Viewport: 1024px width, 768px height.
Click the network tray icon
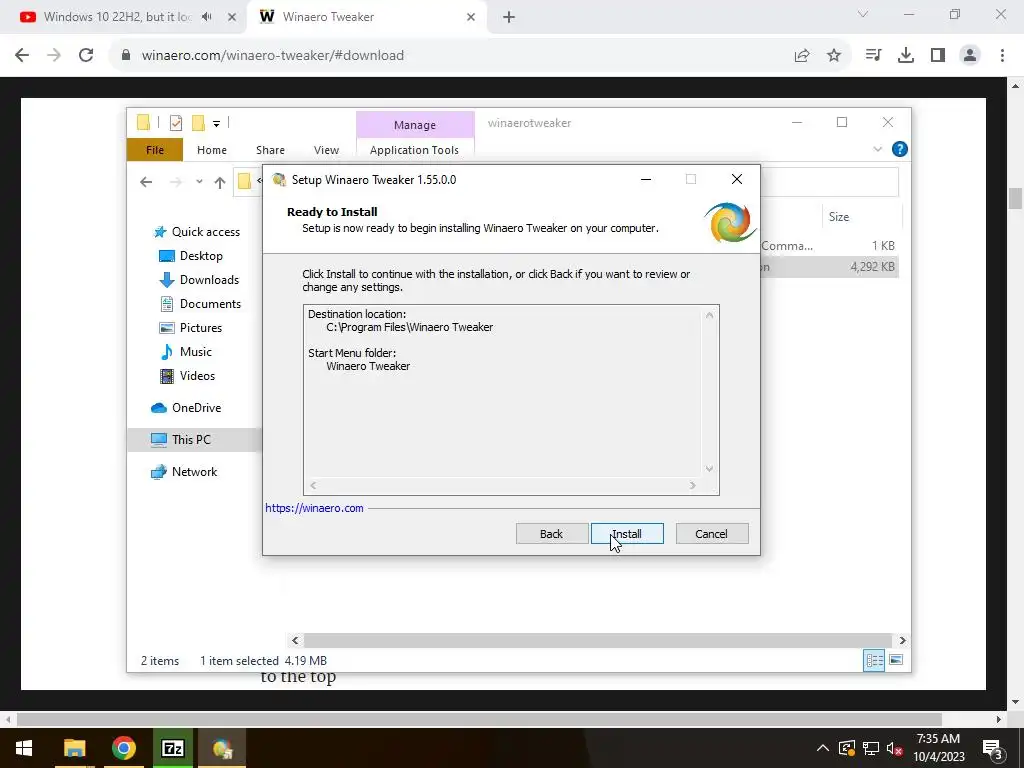click(x=871, y=748)
